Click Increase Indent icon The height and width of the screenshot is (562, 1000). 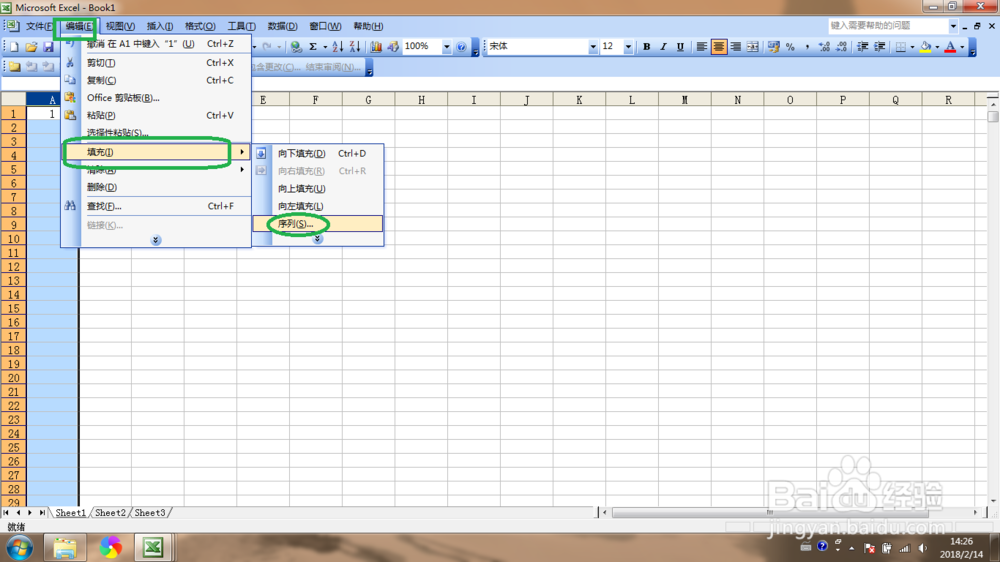pos(879,47)
